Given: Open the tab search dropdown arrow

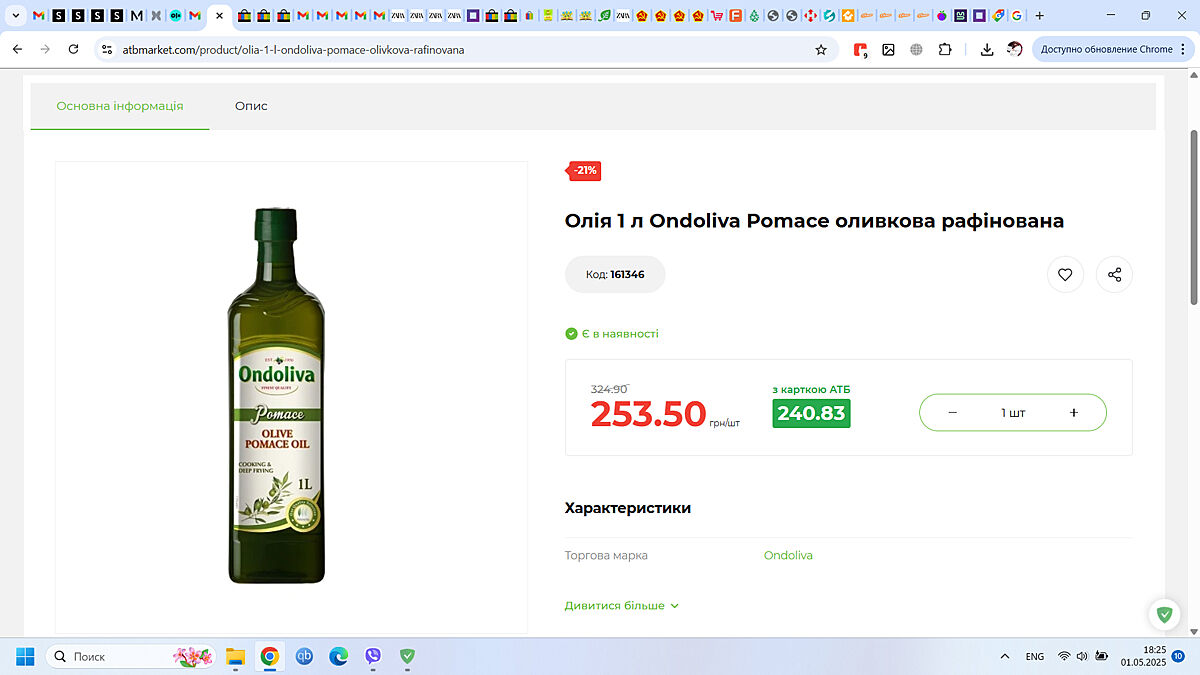Looking at the screenshot, I should [15, 16].
